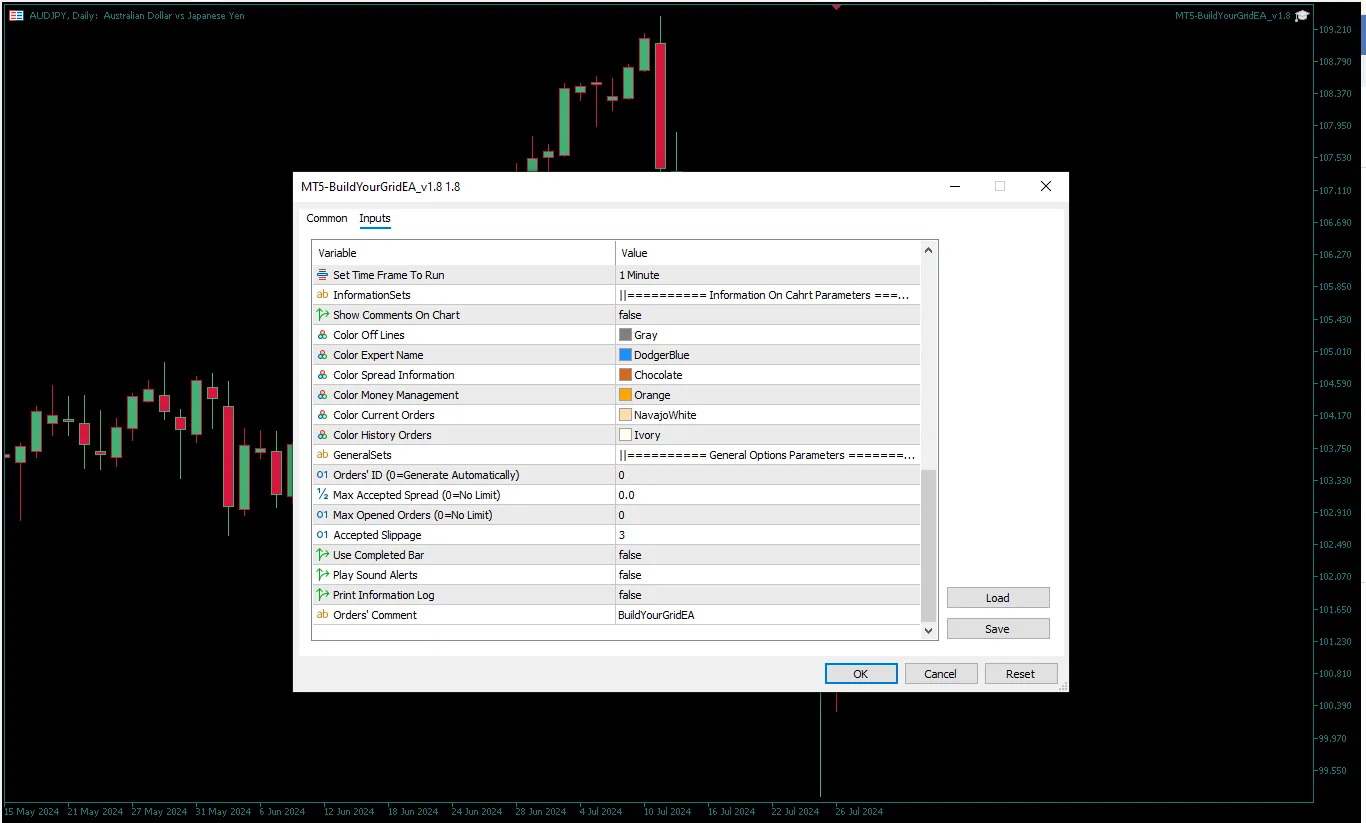Click the OK button
The width and height of the screenshot is (1366, 823).
click(x=860, y=674)
